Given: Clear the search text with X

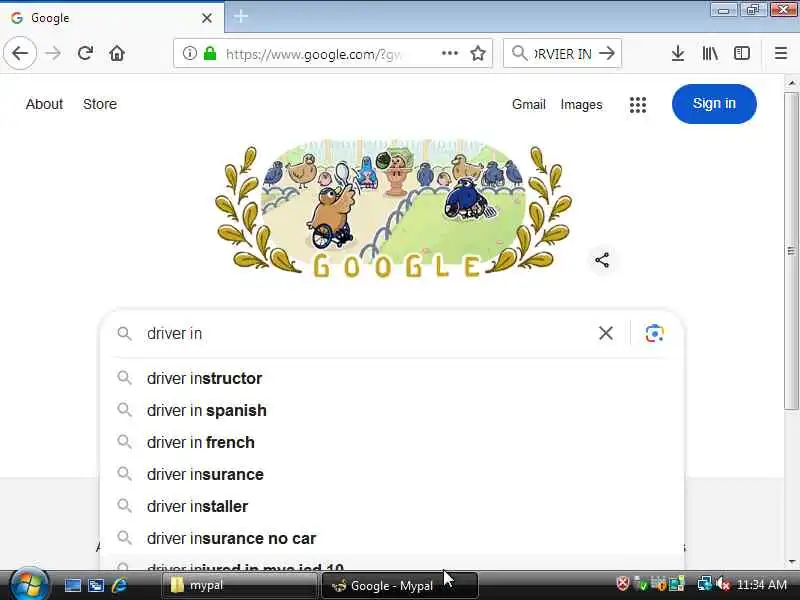Looking at the screenshot, I should click(606, 333).
